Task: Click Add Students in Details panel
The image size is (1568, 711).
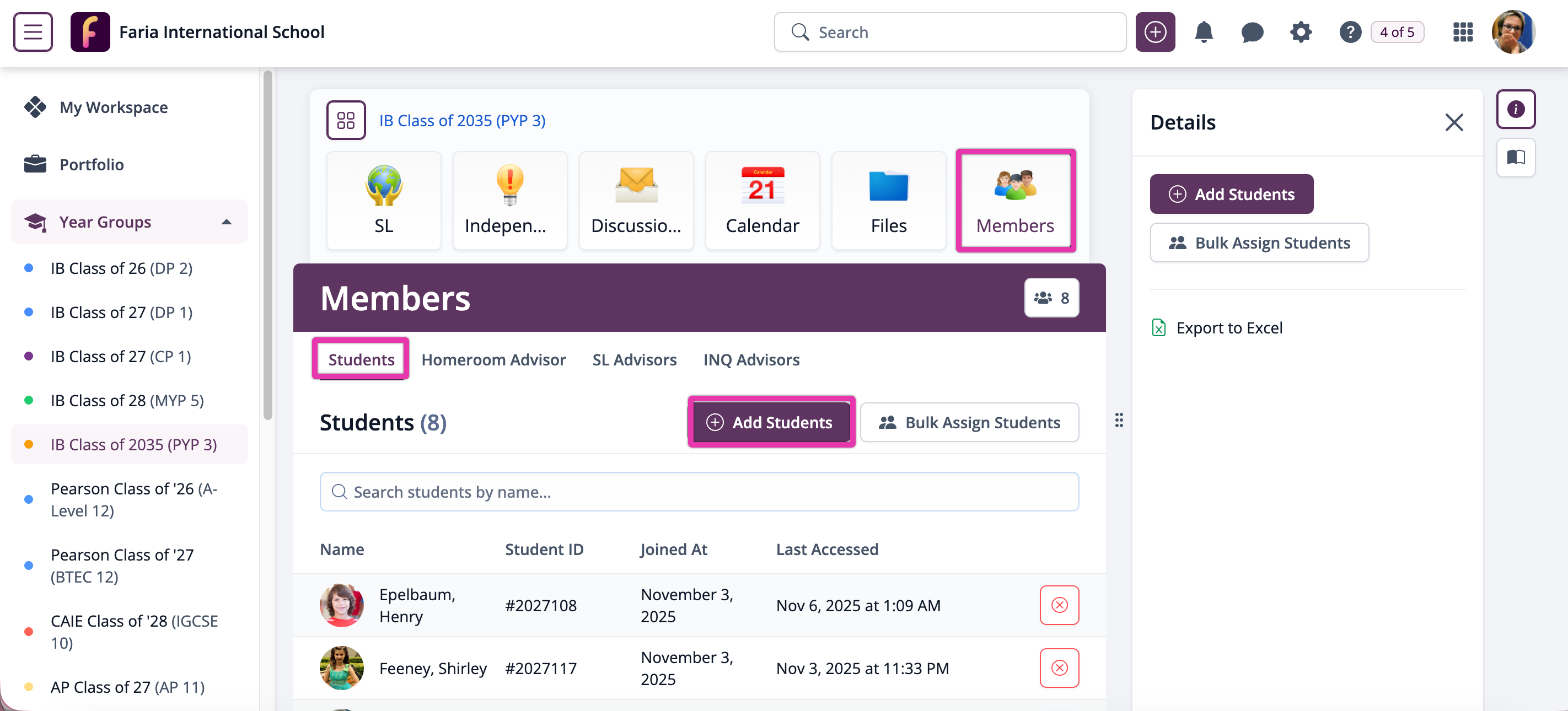Action: 1231,193
